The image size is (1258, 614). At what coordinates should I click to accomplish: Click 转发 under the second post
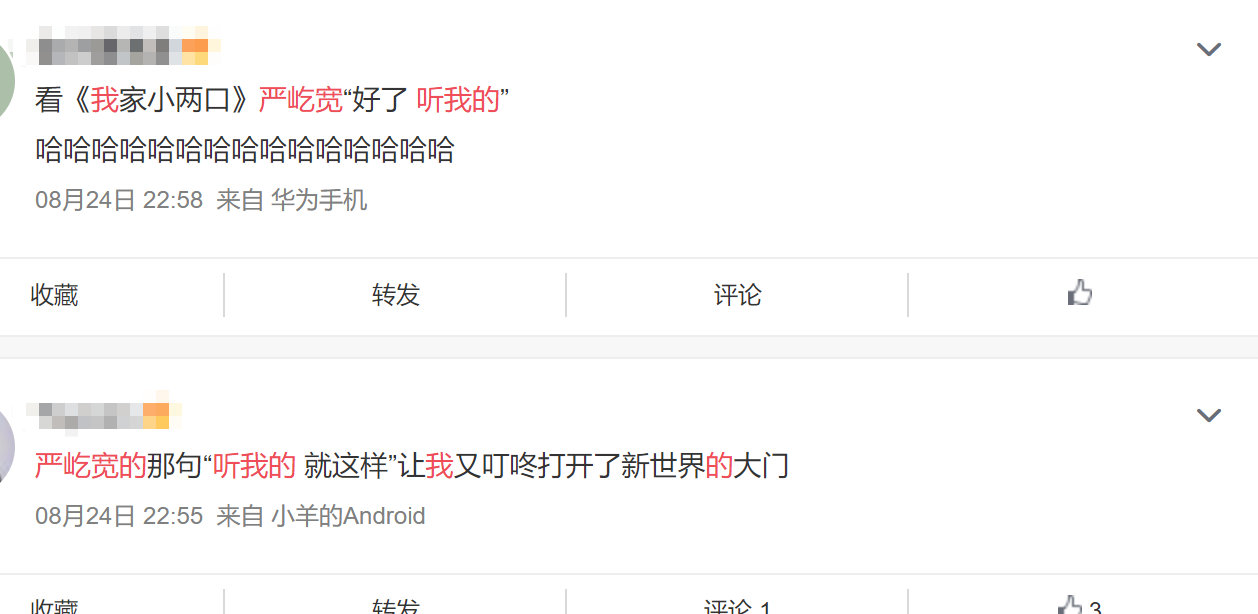point(396,606)
